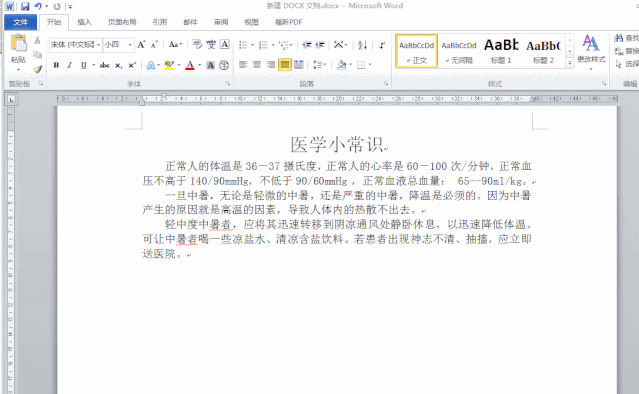Shrink font size with the small A icon
This screenshot has width=639, height=394.
[154, 44]
